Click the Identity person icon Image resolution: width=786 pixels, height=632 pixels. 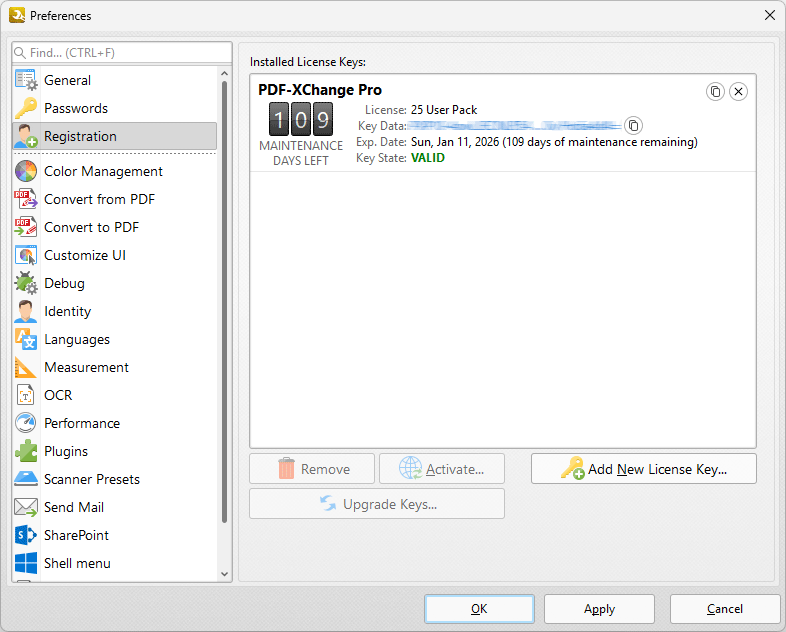pyautogui.click(x=26, y=312)
